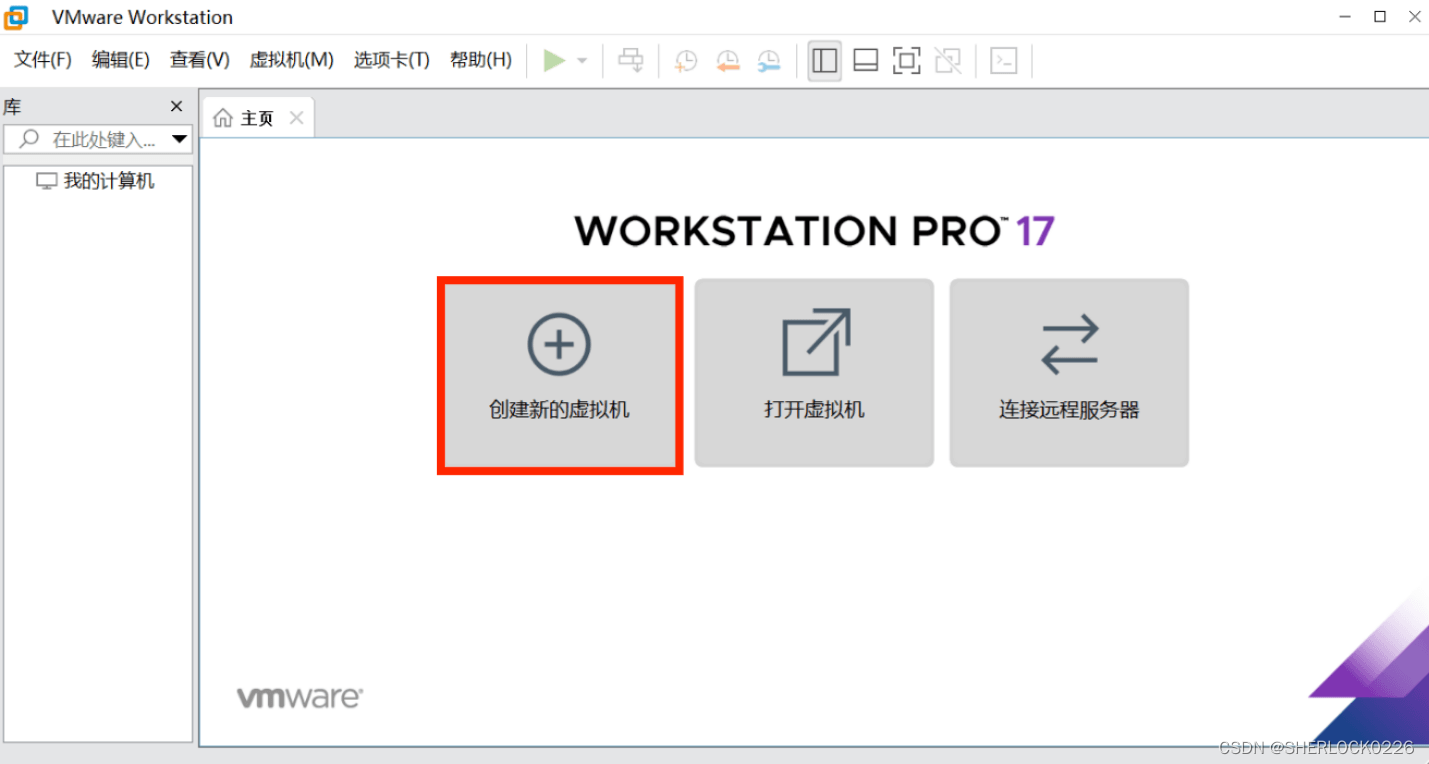Click the console view icon
This screenshot has height=764, width=1429.
coord(1003,61)
